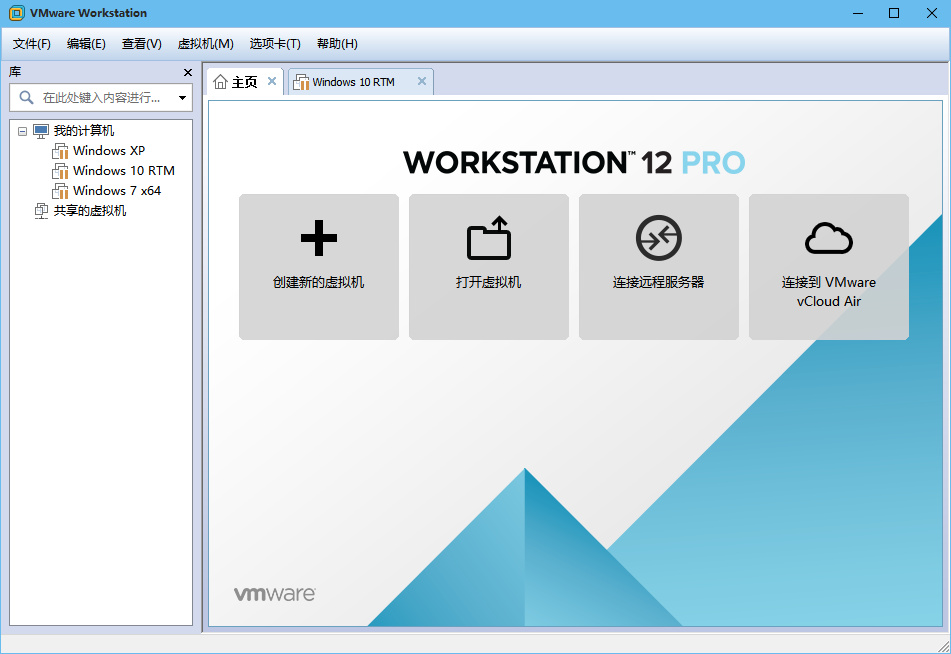Select the Windows XP virtual machine icon
Viewport: 951px width, 654px height.
pyautogui.click(x=62, y=150)
